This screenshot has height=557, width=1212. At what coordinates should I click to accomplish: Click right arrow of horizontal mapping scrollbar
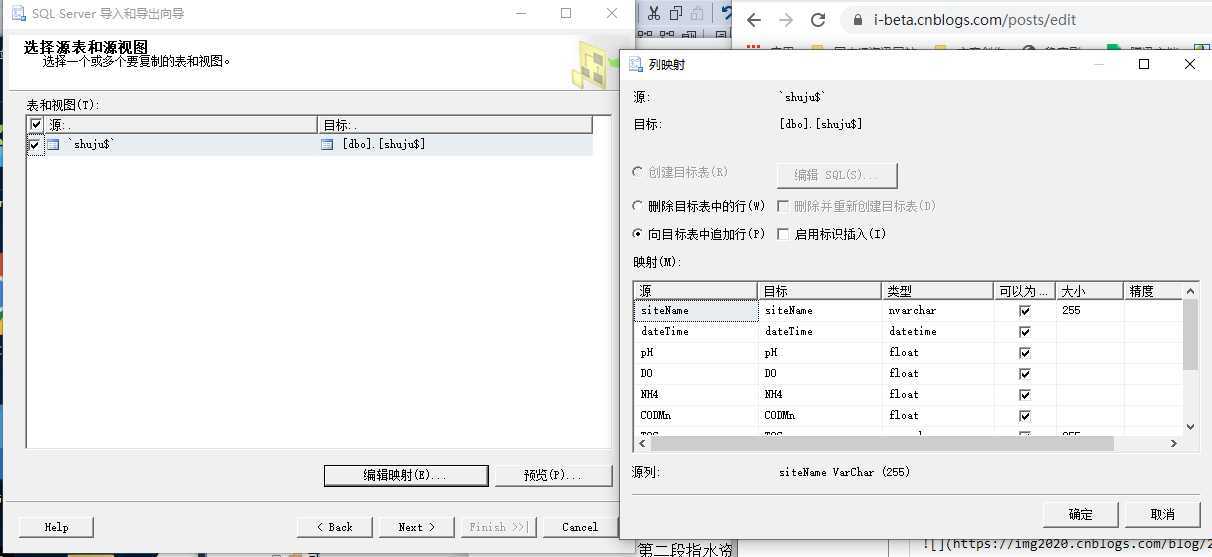pyautogui.click(x=1174, y=443)
